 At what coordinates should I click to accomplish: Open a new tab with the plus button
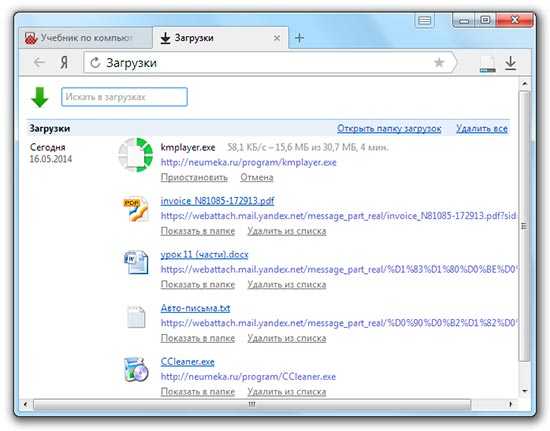pos(299,38)
